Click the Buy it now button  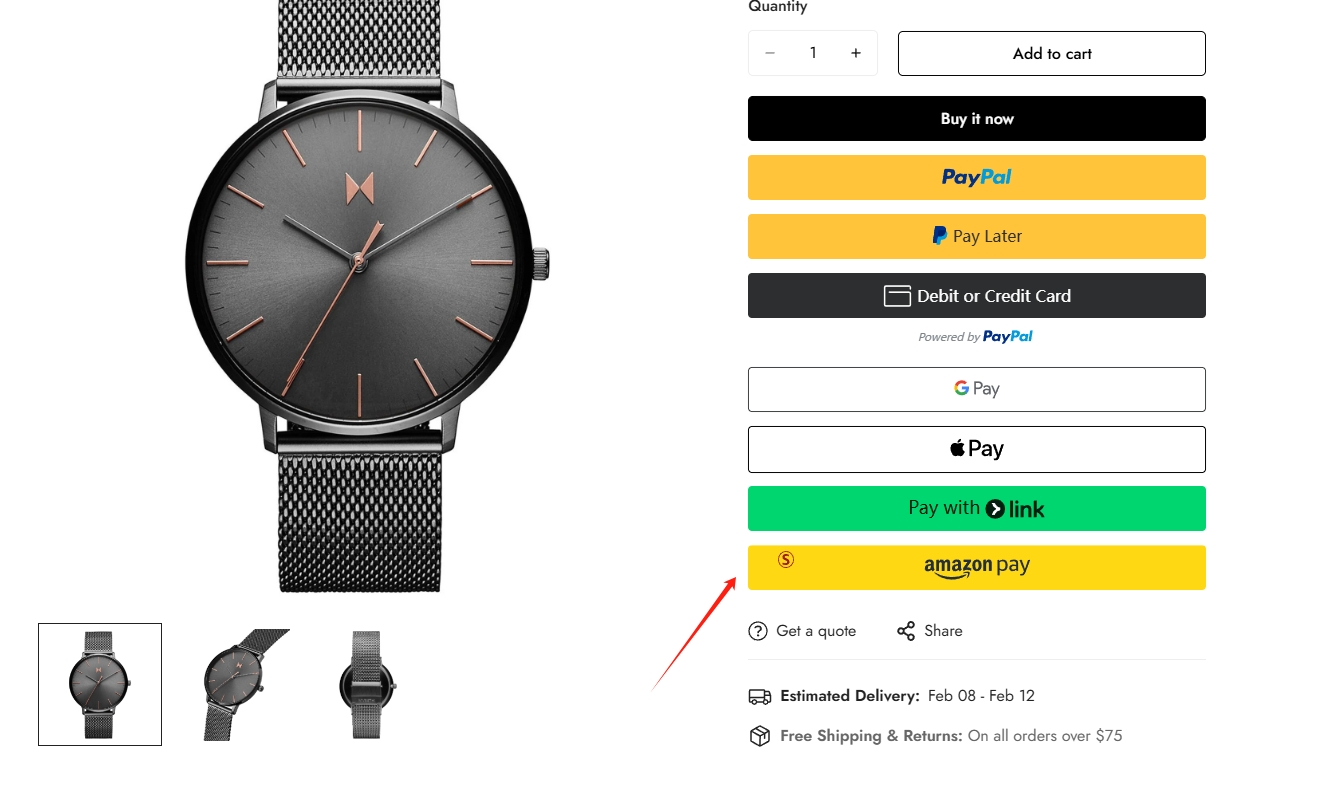(977, 118)
